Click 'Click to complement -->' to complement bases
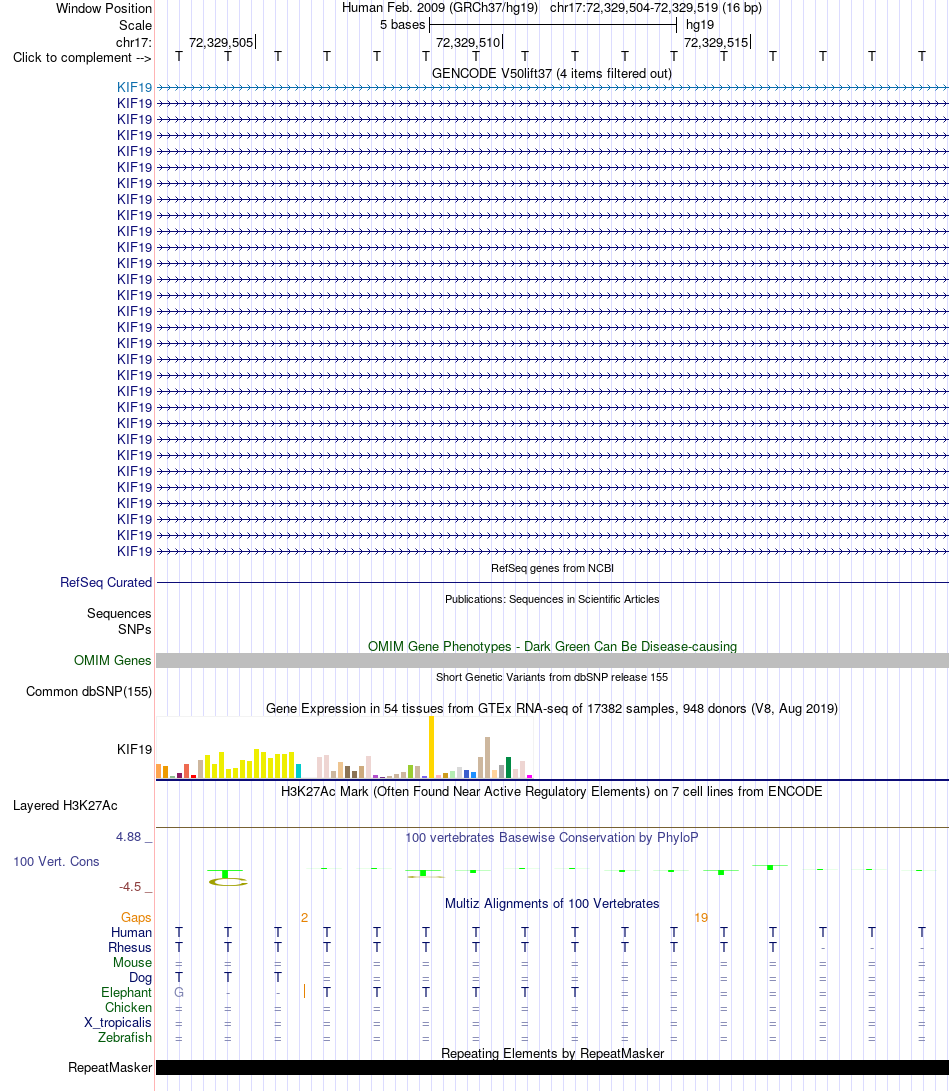Viewport: 950px width, 1091px height. click(x=82, y=58)
